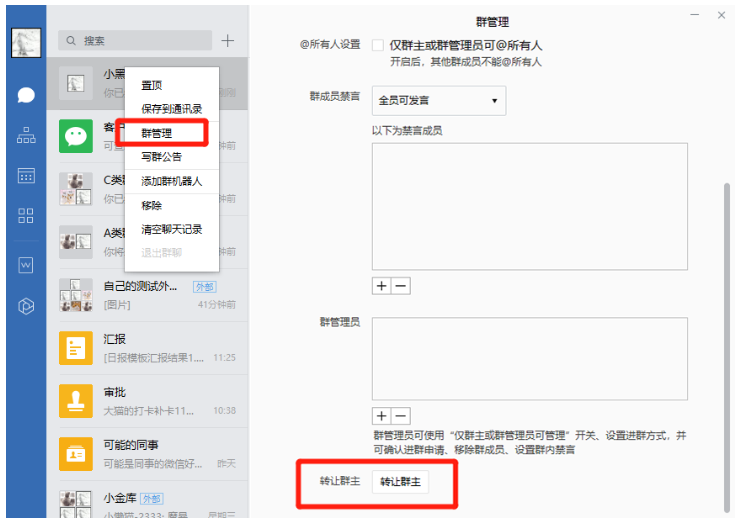
Task: Close the 群管理 window
Action: (721, 15)
